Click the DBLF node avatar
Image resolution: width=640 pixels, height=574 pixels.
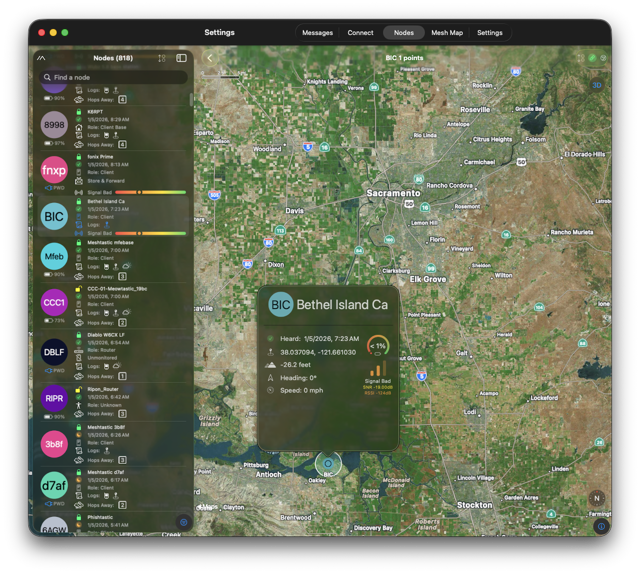pos(54,352)
